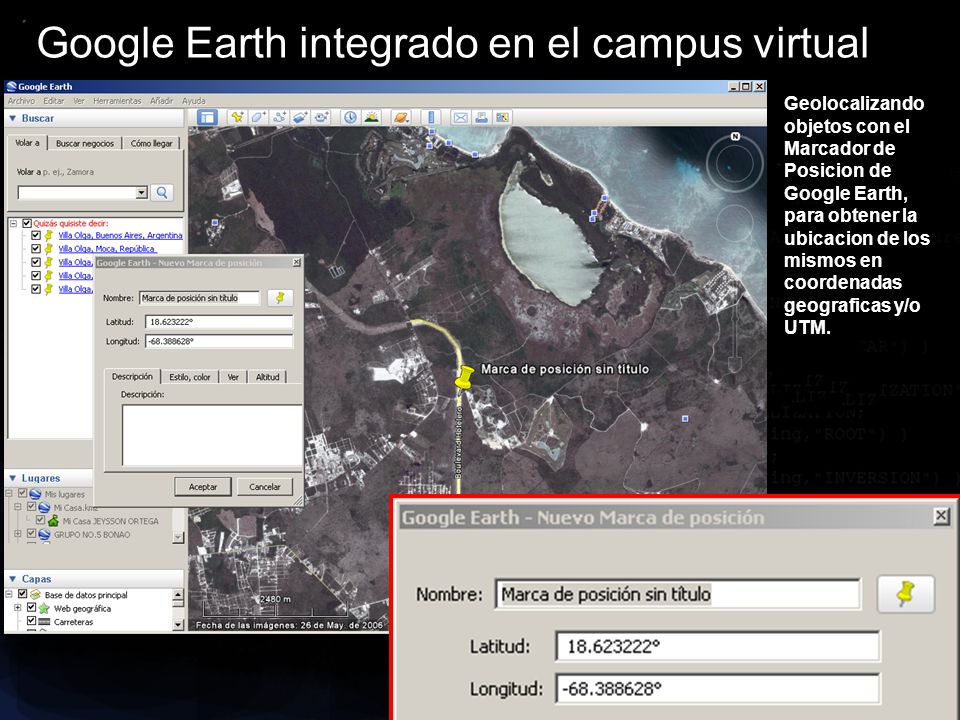Click the add placemark pushpin toolbar icon
The image size is (960, 720).
tap(237, 117)
